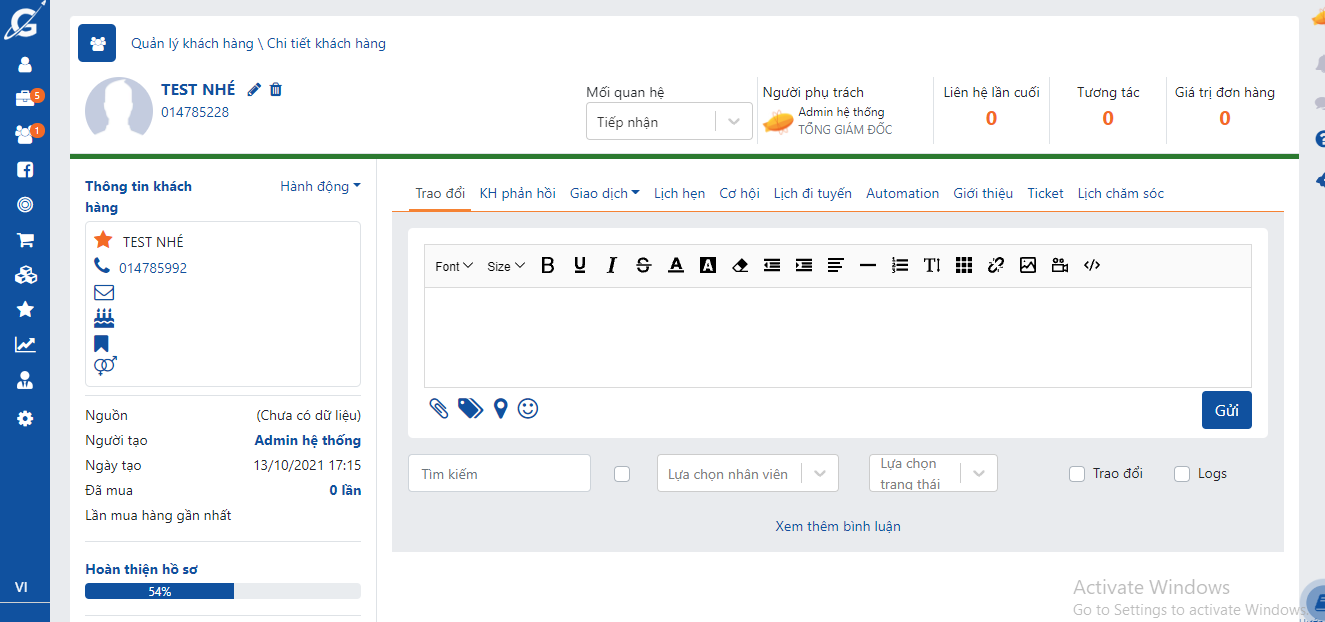Open the emoji smiley picker
Image resolution: width=1325 pixels, height=622 pixels.
(528, 408)
